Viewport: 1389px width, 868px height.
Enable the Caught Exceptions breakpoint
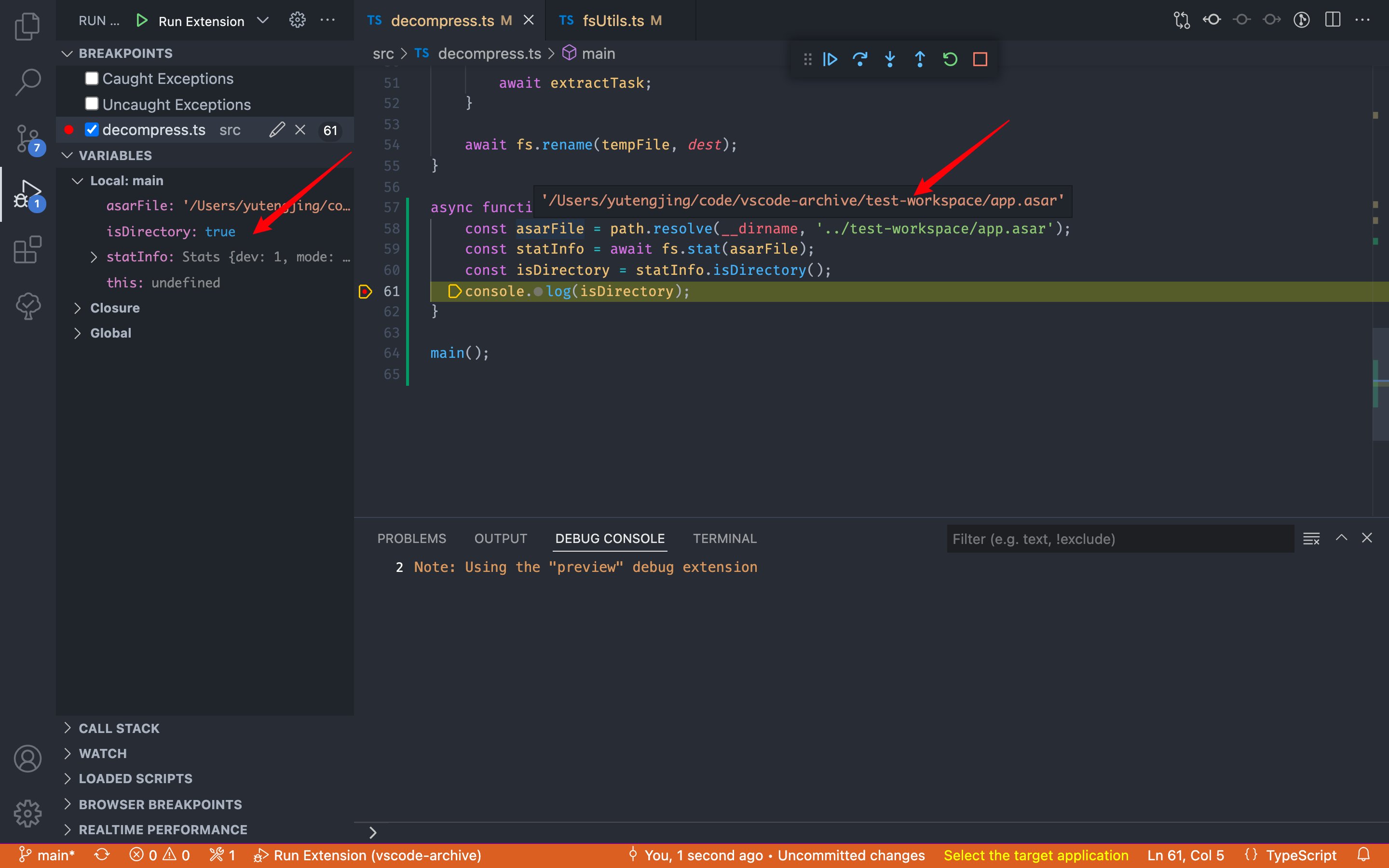[92, 78]
